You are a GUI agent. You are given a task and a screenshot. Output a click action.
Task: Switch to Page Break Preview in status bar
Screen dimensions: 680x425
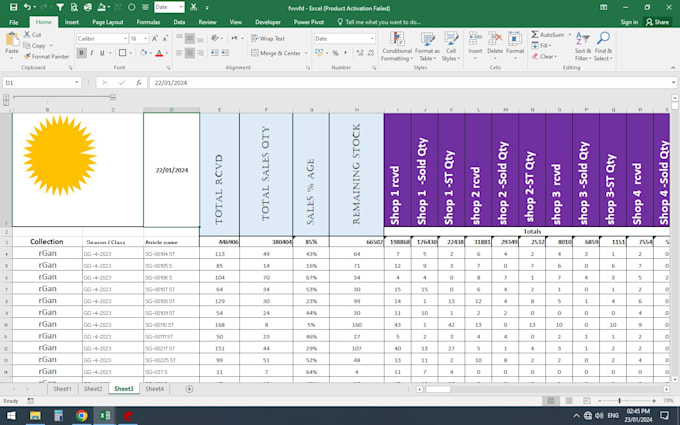pyautogui.click(x=587, y=401)
